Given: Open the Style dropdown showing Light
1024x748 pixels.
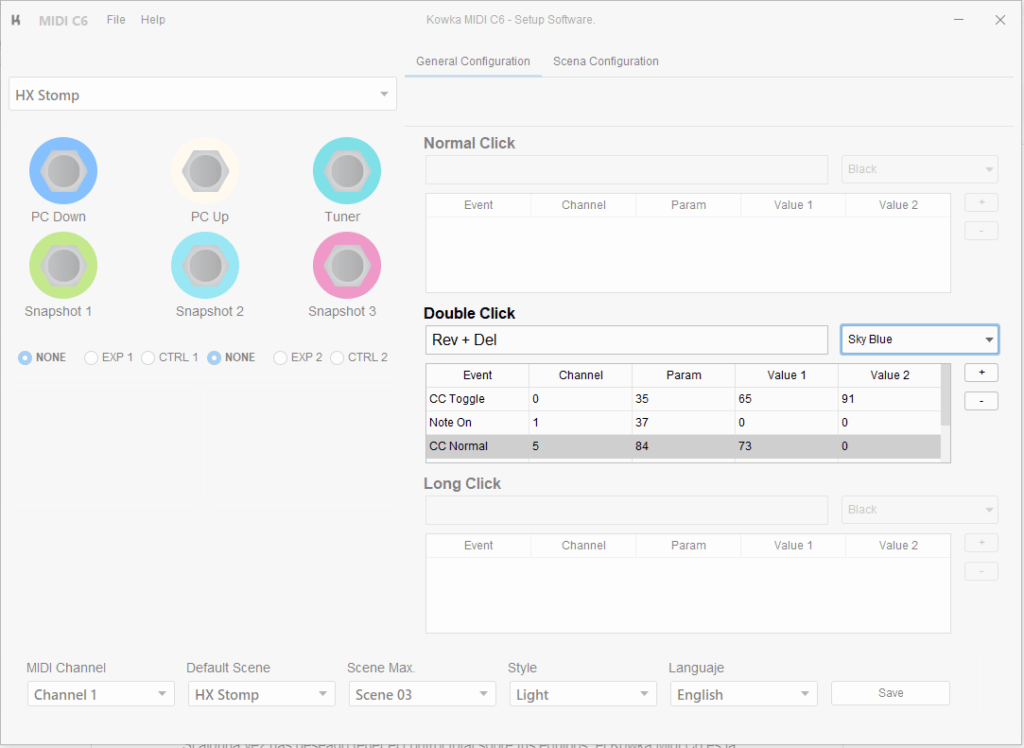Looking at the screenshot, I should tap(583, 694).
